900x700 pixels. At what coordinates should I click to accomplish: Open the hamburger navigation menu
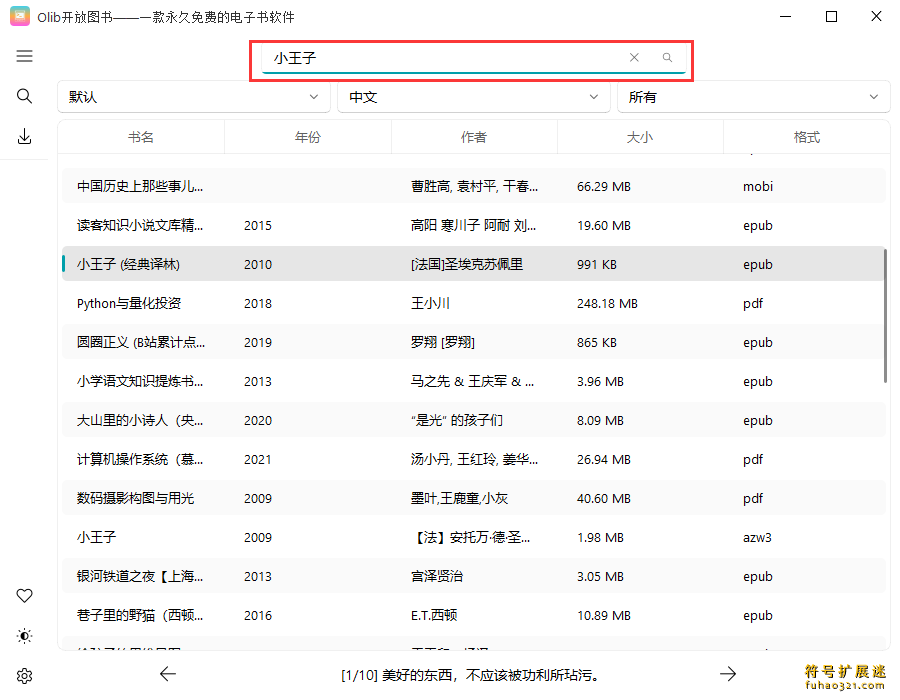click(x=25, y=57)
